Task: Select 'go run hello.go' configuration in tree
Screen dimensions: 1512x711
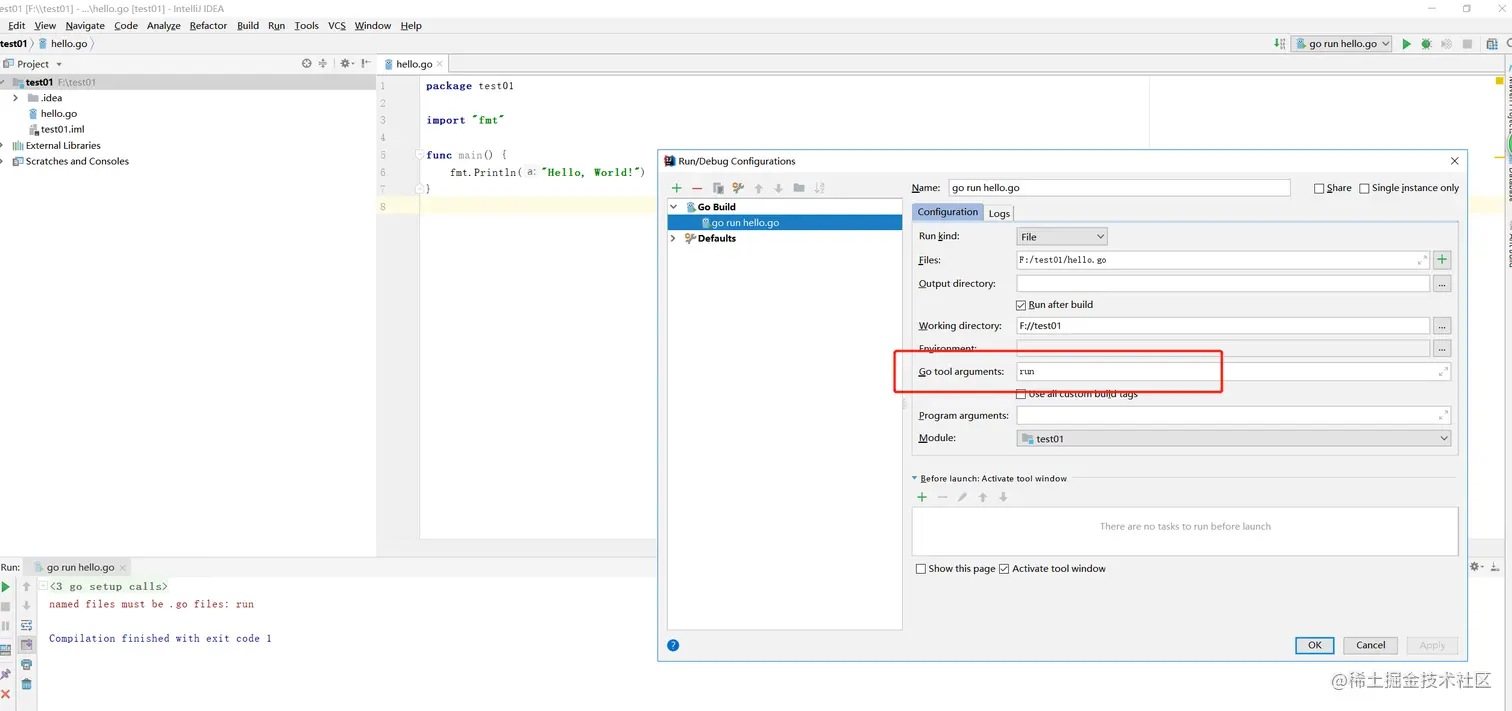Action: tap(785, 223)
